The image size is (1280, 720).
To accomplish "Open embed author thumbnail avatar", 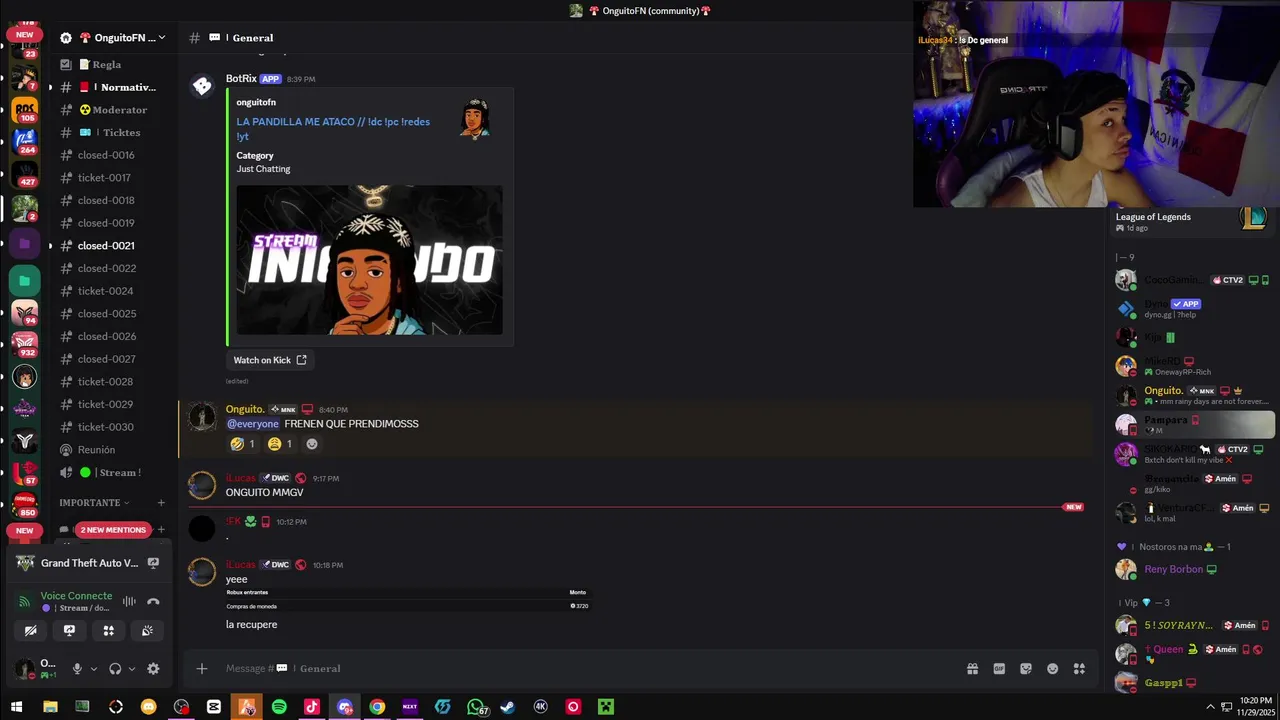I will [x=475, y=118].
